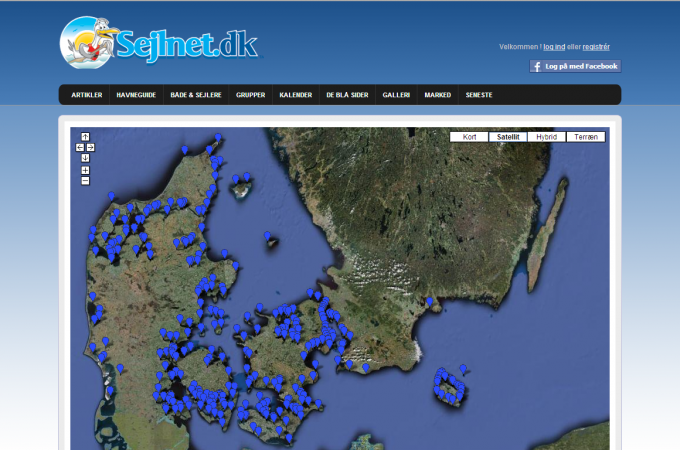Open the Seneste menu
The image size is (680, 450).
click(479, 95)
